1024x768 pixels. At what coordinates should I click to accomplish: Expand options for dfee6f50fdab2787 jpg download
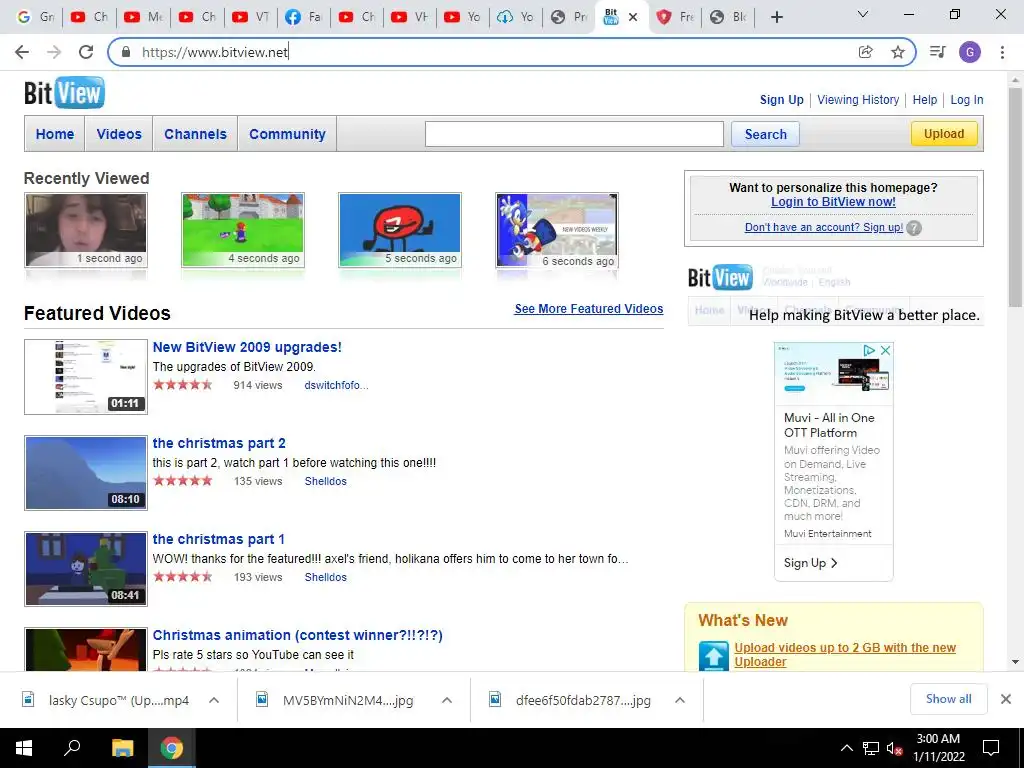(680, 700)
